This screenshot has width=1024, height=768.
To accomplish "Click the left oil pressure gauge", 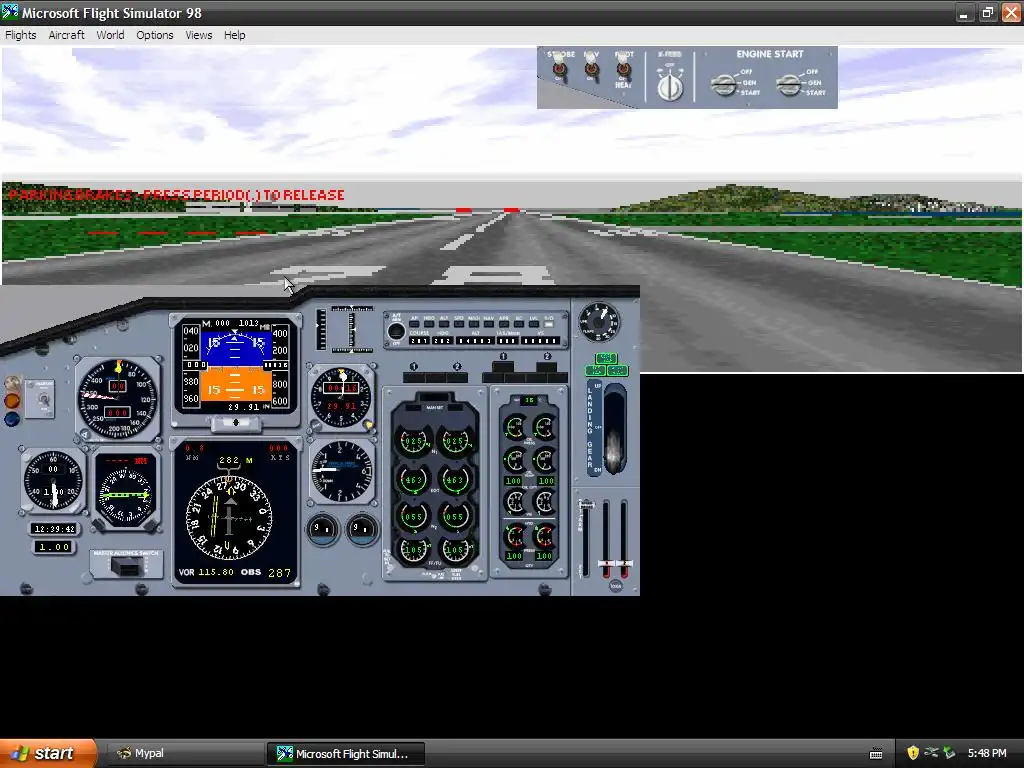I will click(x=515, y=428).
